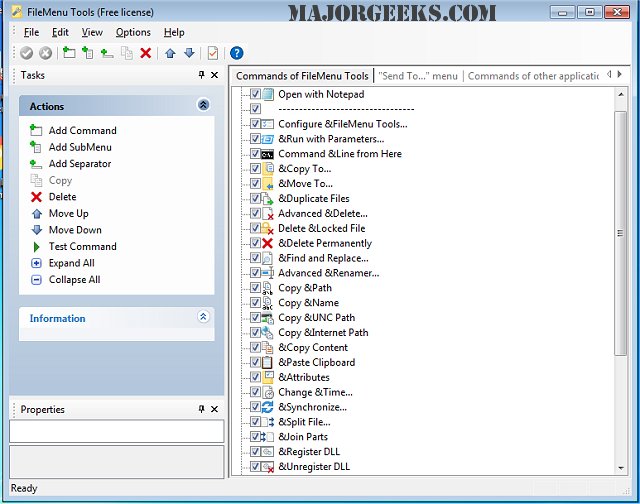This screenshot has width=640, height=504.
Task: Disable the &Synchronize... command checkbox
Action: [x=255, y=407]
